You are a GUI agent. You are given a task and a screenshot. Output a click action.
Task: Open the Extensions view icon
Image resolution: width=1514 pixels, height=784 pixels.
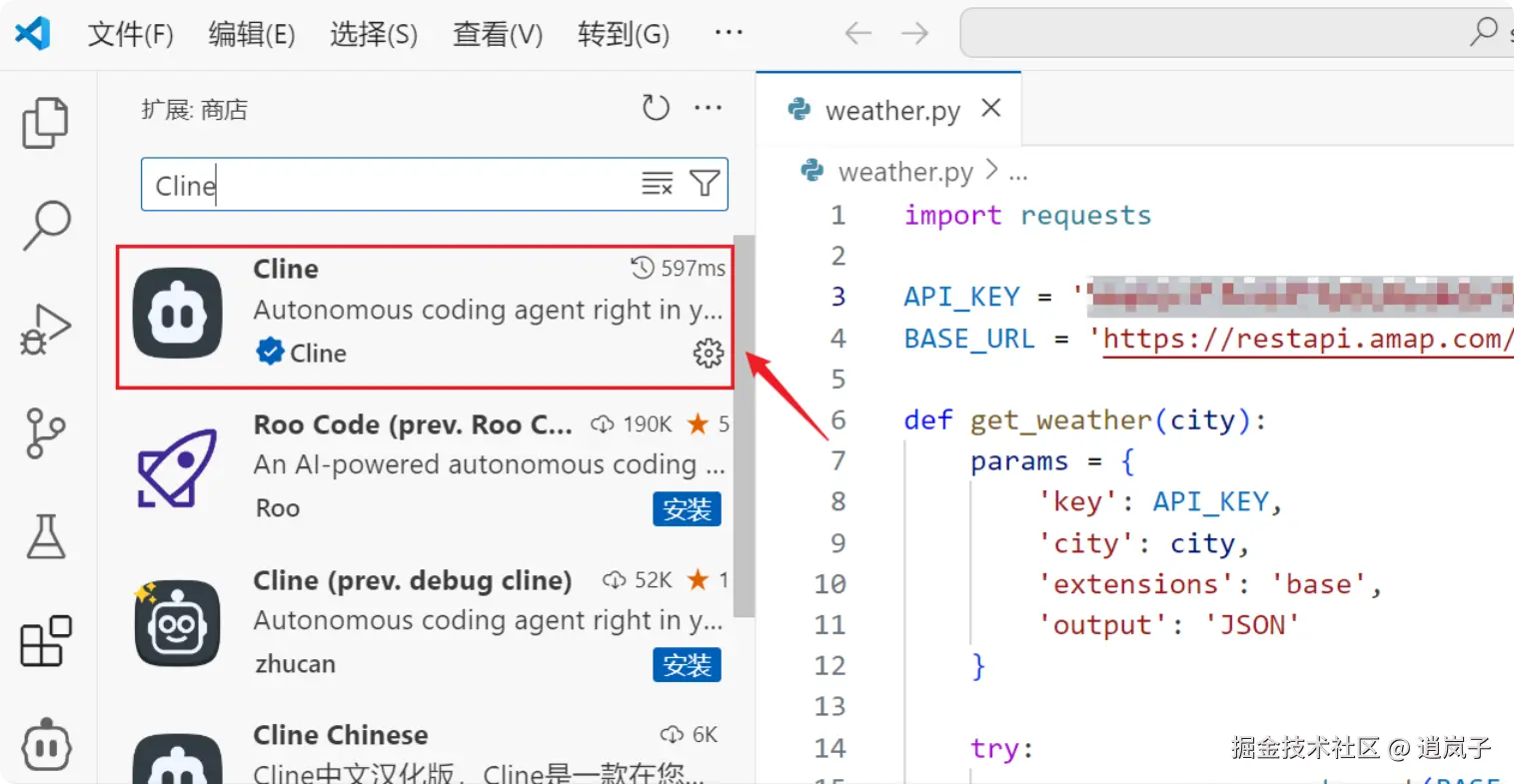[x=46, y=640]
